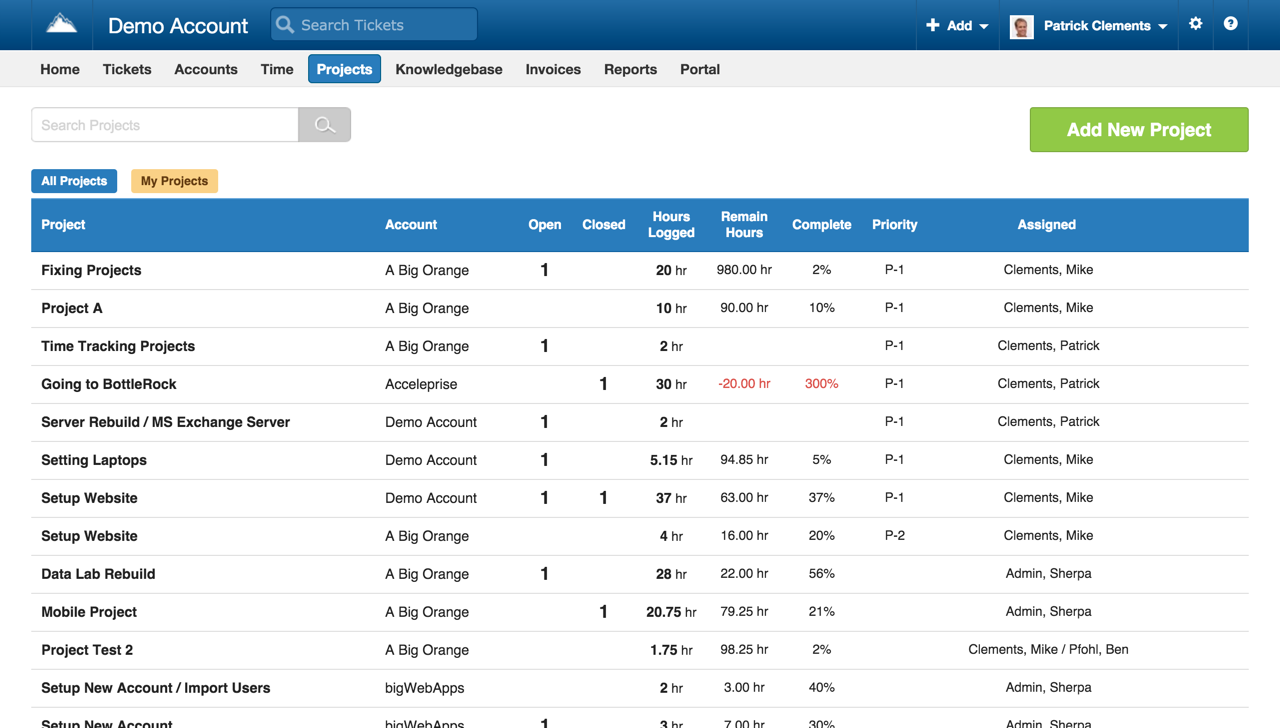Go to the Invoices tab

553,69
